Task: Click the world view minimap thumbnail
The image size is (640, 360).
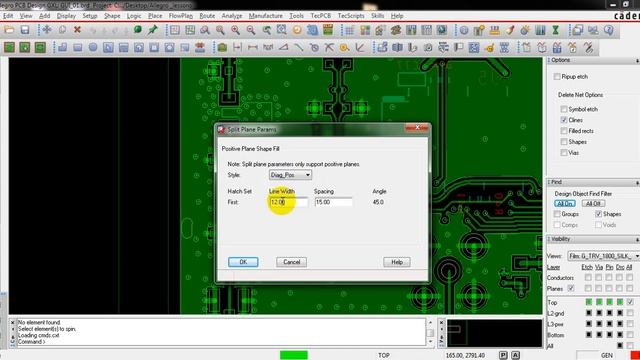Action: tap(494, 333)
